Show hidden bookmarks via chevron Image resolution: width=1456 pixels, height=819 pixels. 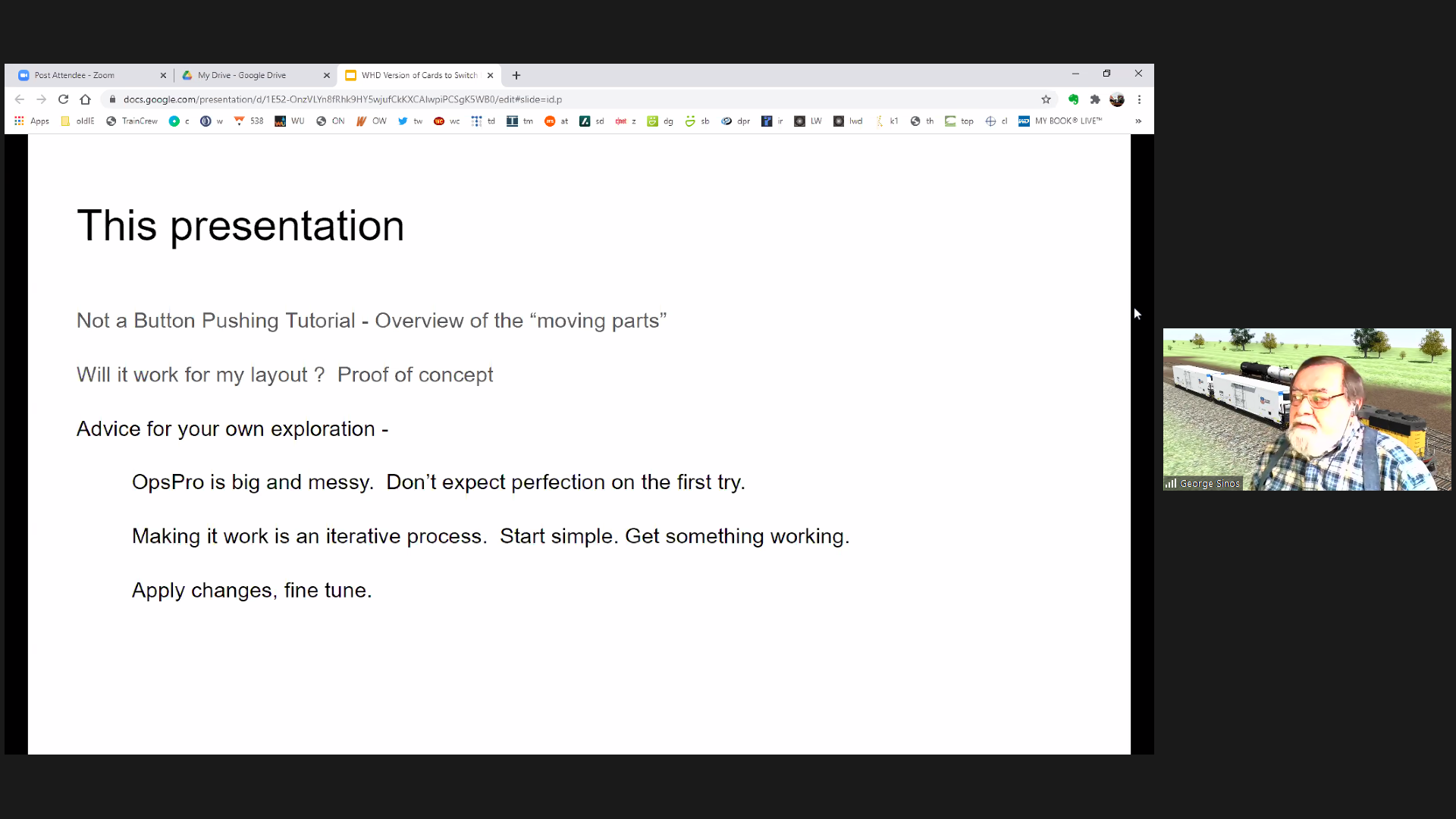click(x=1138, y=121)
